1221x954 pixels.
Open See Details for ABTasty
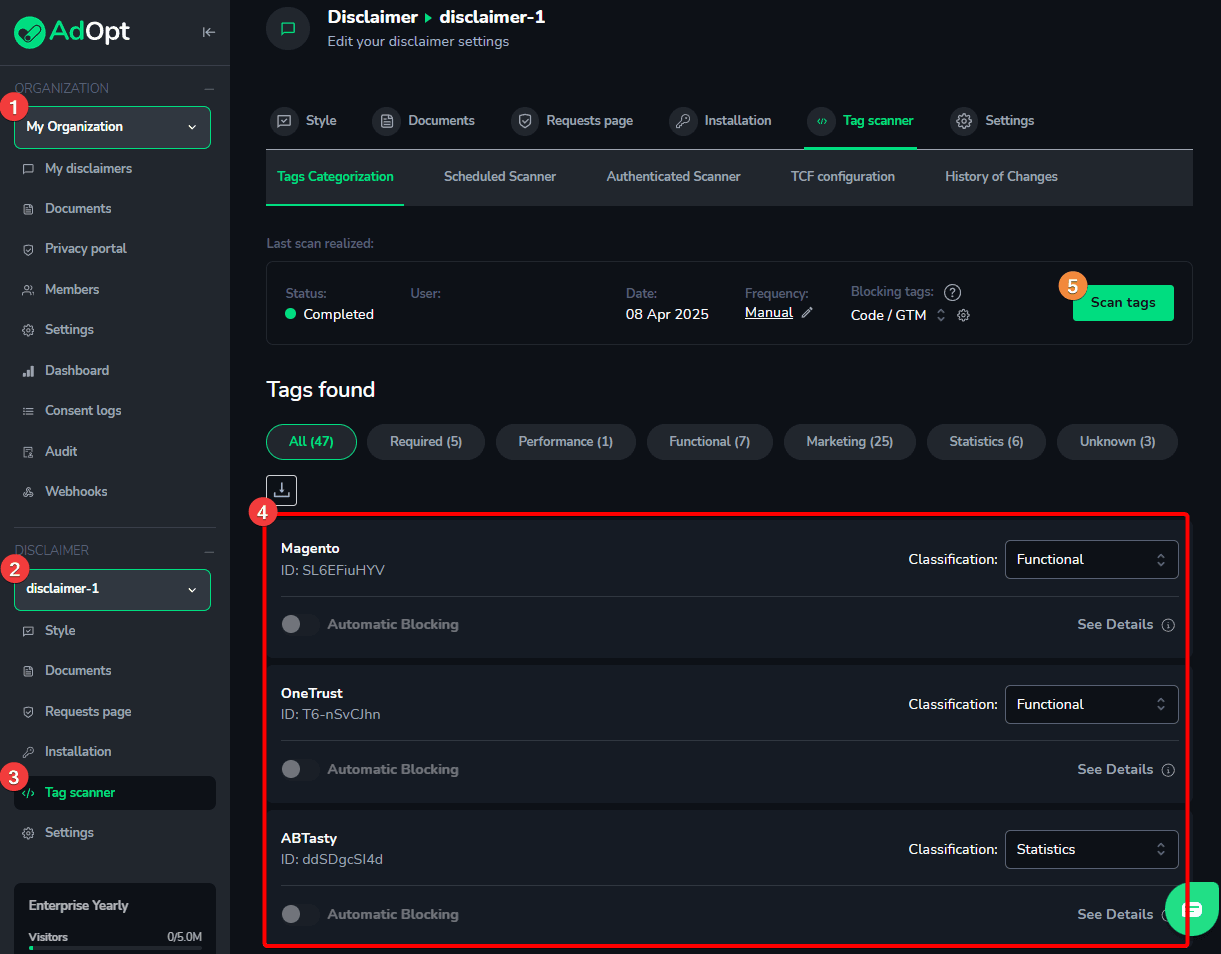[x=1115, y=915]
